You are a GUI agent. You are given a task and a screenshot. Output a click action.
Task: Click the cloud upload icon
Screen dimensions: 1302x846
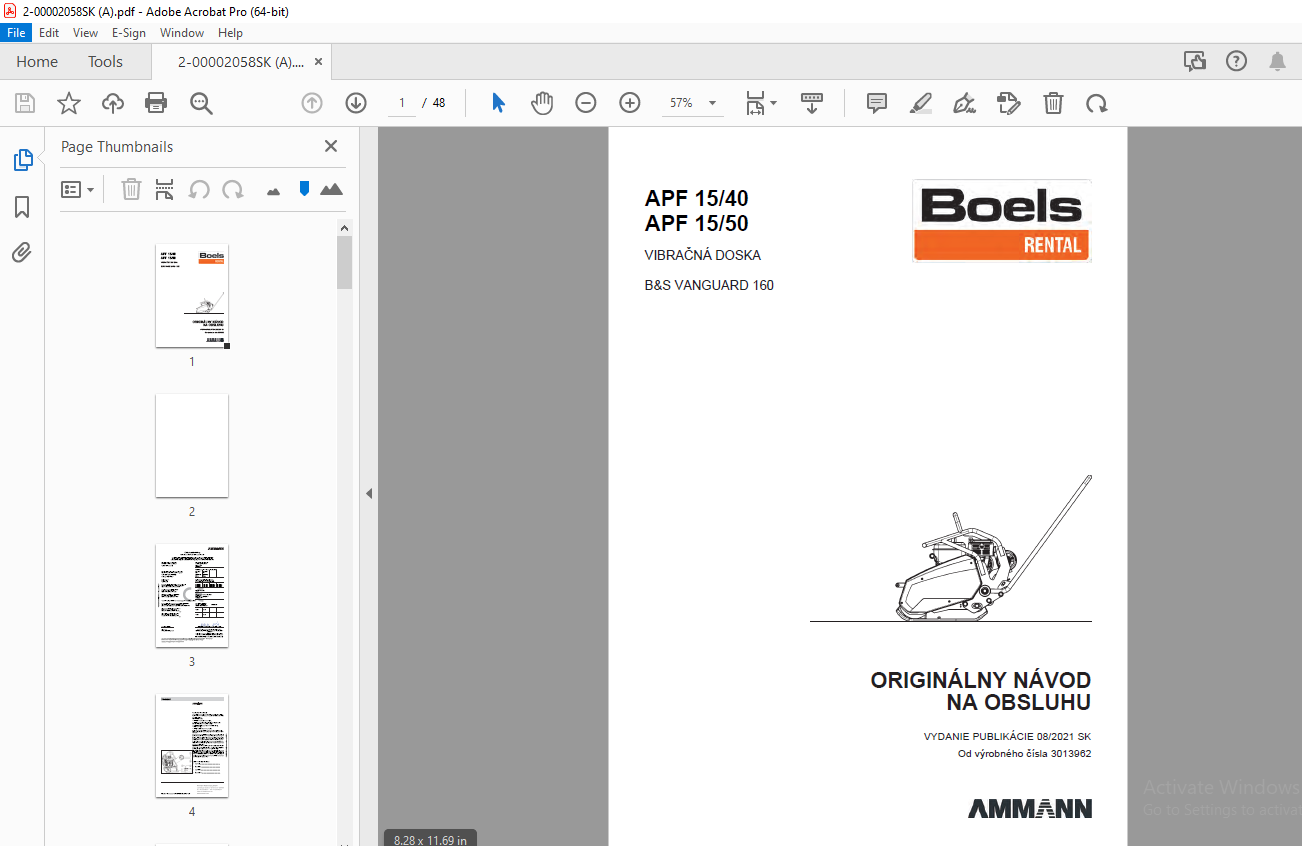pos(112,103)
